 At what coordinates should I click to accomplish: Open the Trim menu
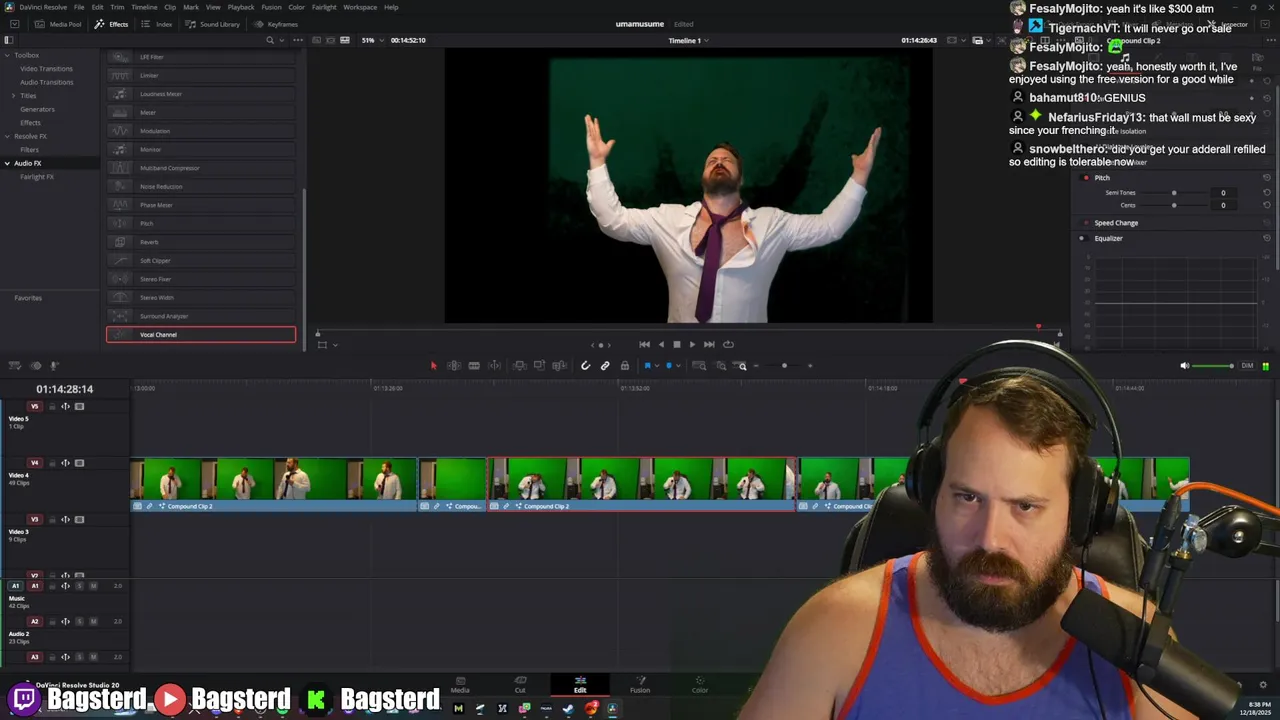tap(117, 7)
